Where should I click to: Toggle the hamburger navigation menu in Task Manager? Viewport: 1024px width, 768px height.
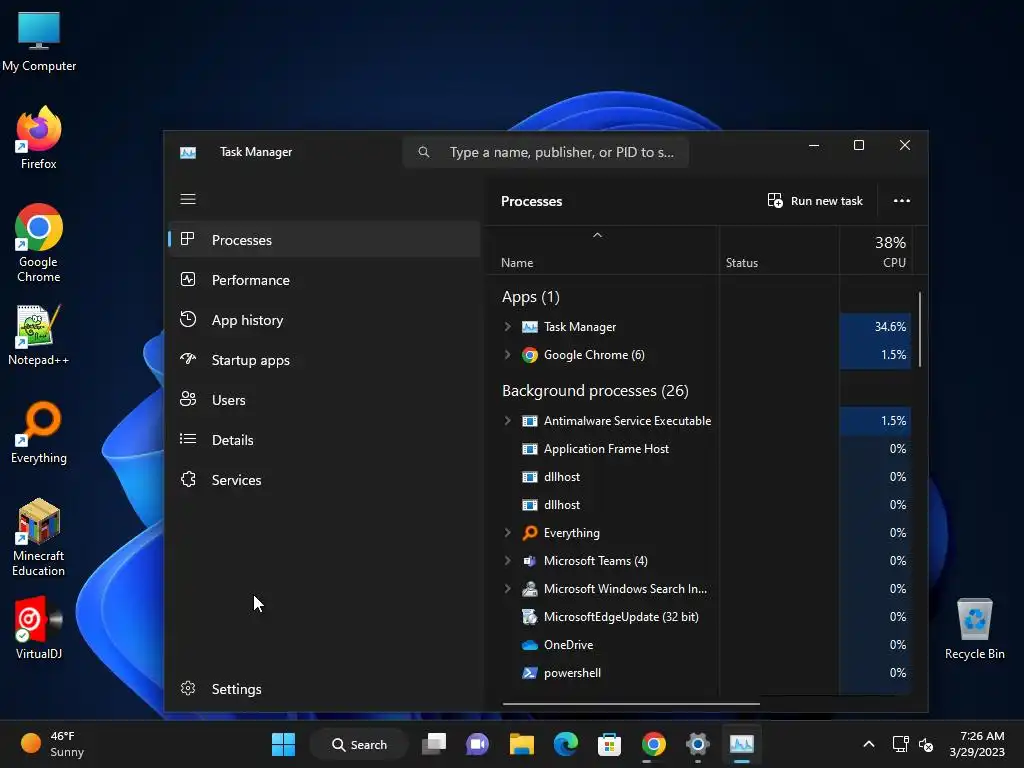pyautogui.click(x=188, y=199)
